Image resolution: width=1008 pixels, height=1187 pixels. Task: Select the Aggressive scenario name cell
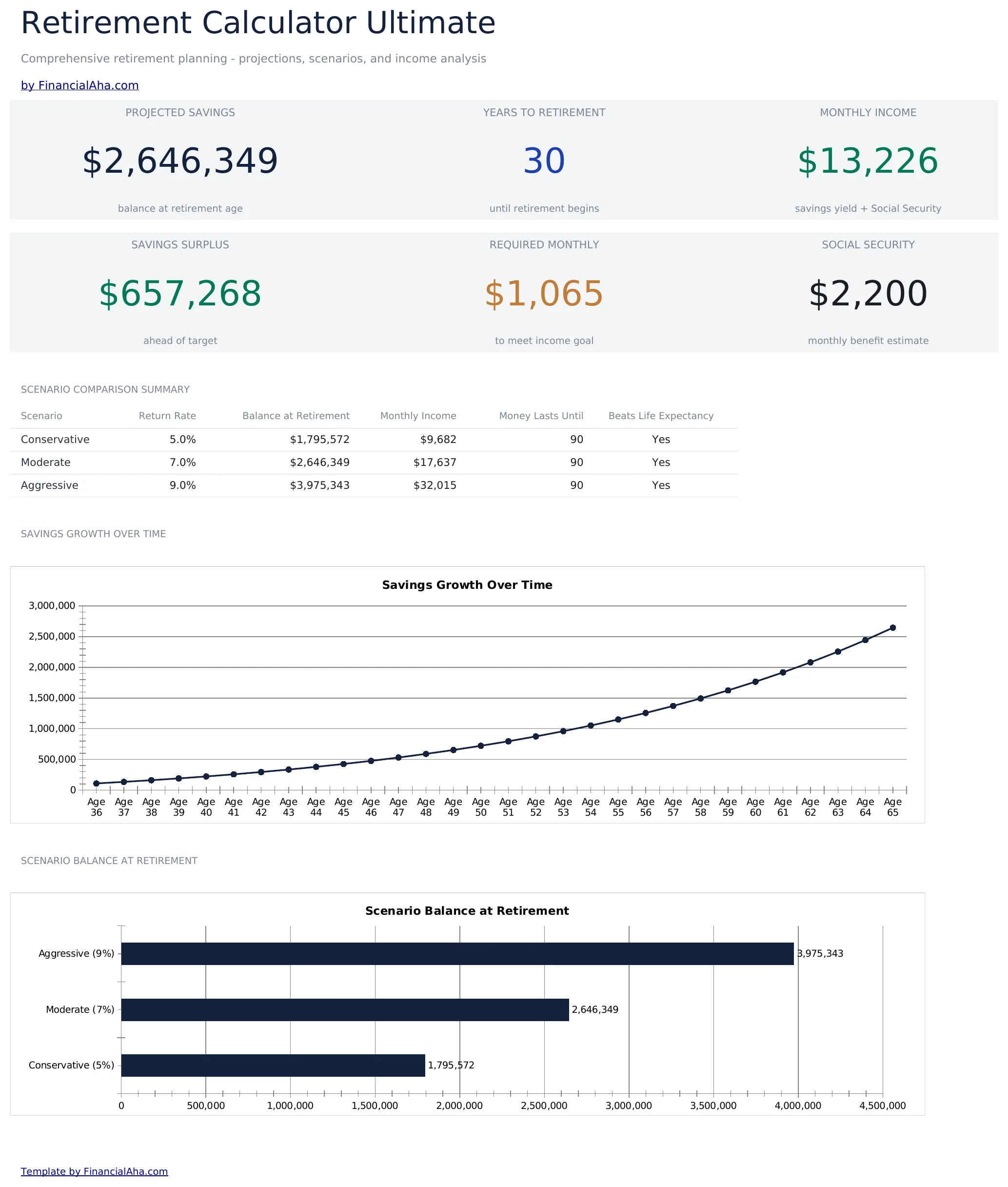click(x=50, y=485)
